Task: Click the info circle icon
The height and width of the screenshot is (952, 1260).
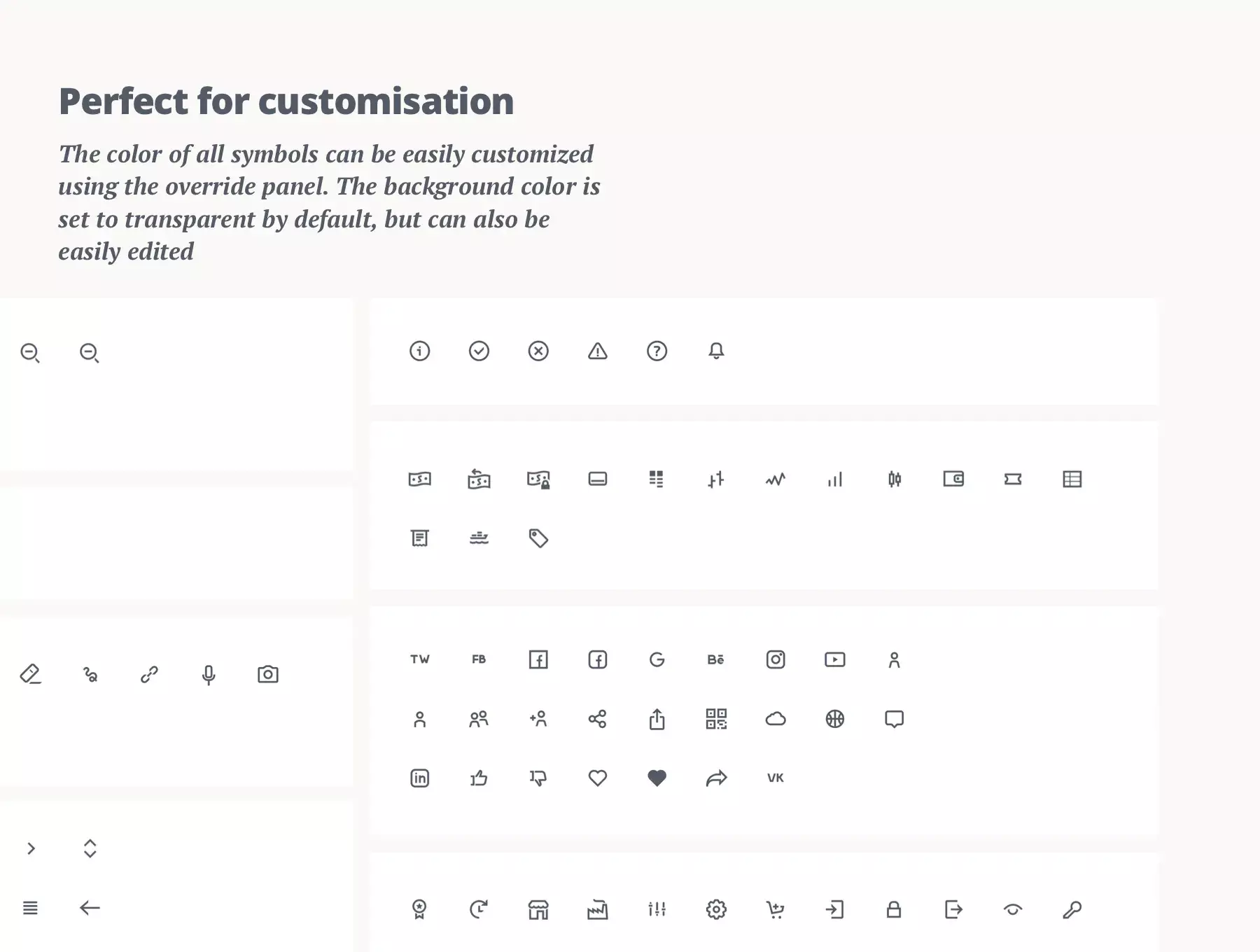Action: 419,351
